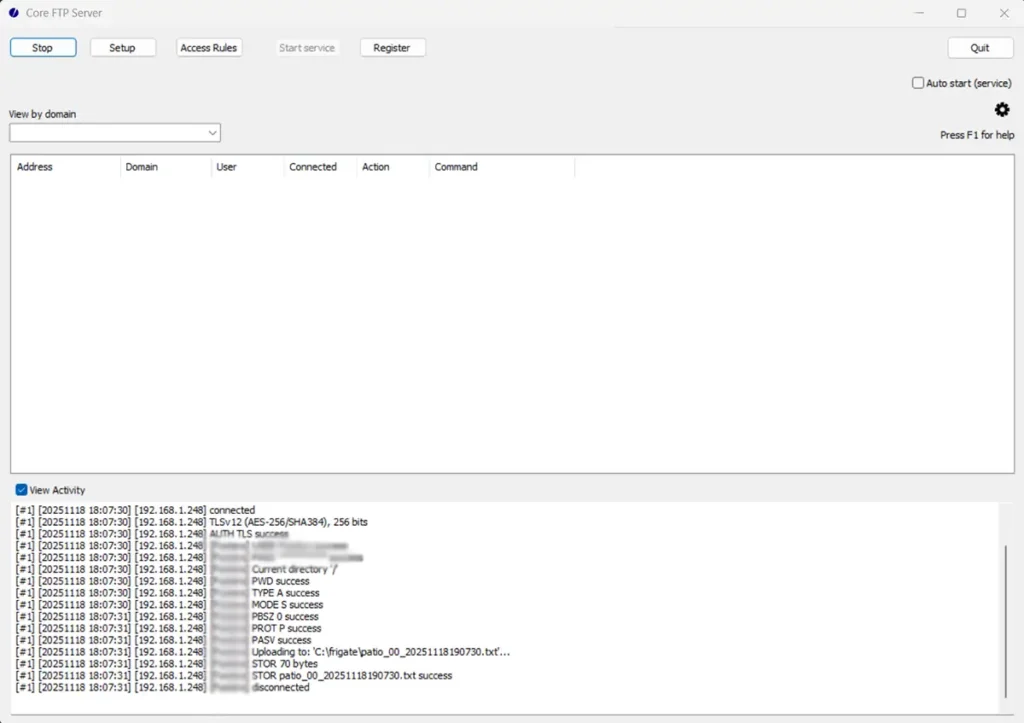1024x723 pixels.
Task: Uncheck the View Activity checkbox
Action: click(x=20, y=489)
